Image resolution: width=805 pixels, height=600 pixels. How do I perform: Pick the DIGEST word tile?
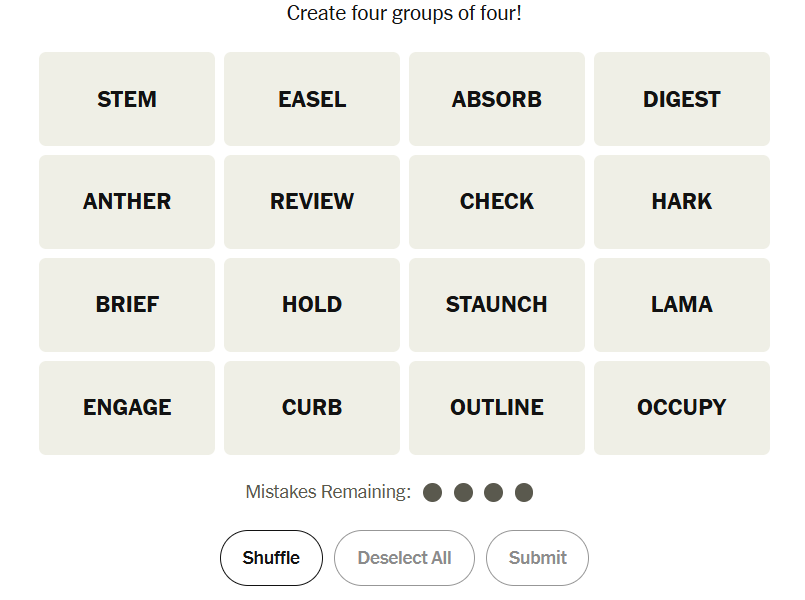(x=682, y=99)
